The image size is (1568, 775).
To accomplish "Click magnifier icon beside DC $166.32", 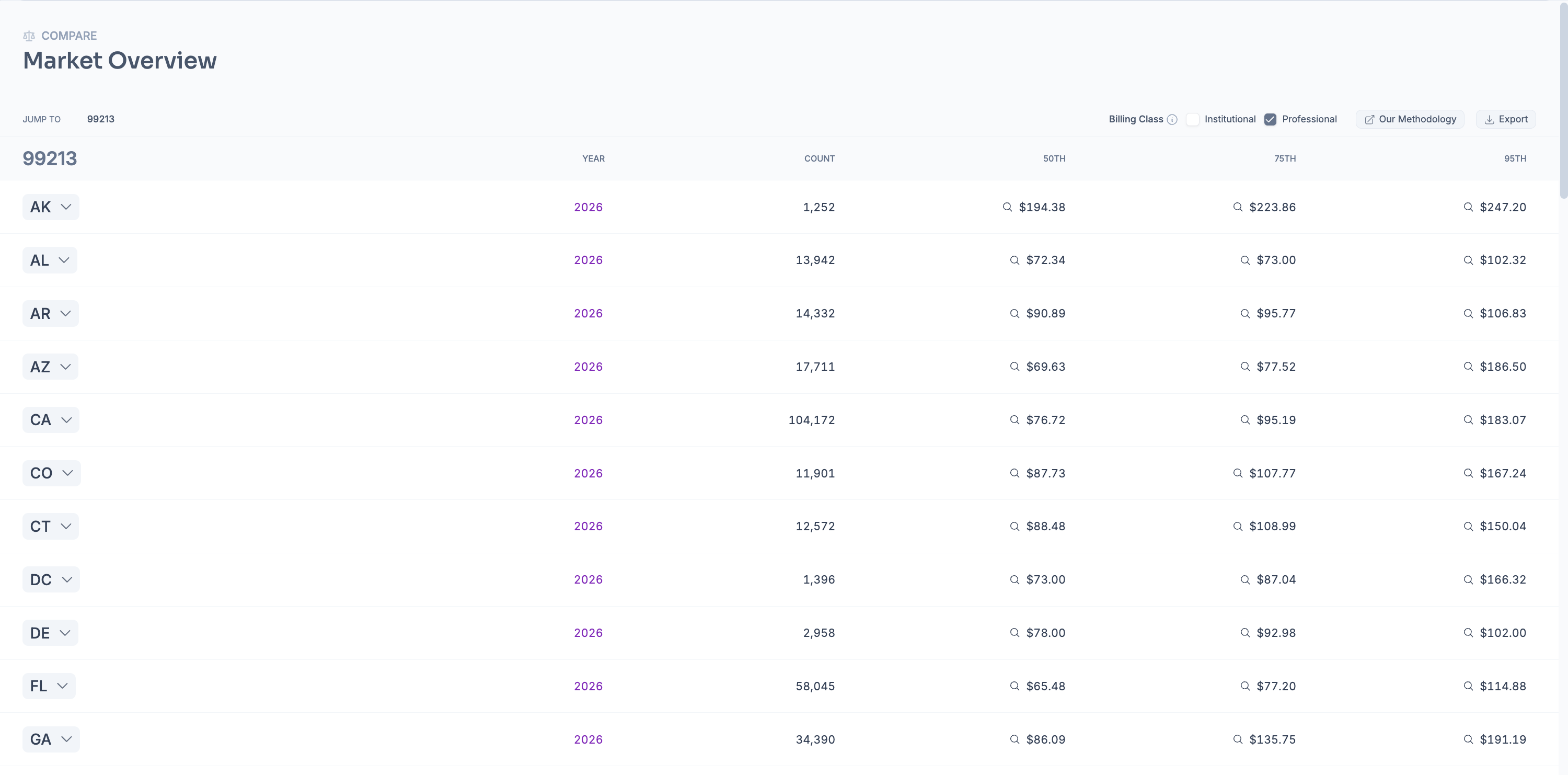I will coord(1468,579).
